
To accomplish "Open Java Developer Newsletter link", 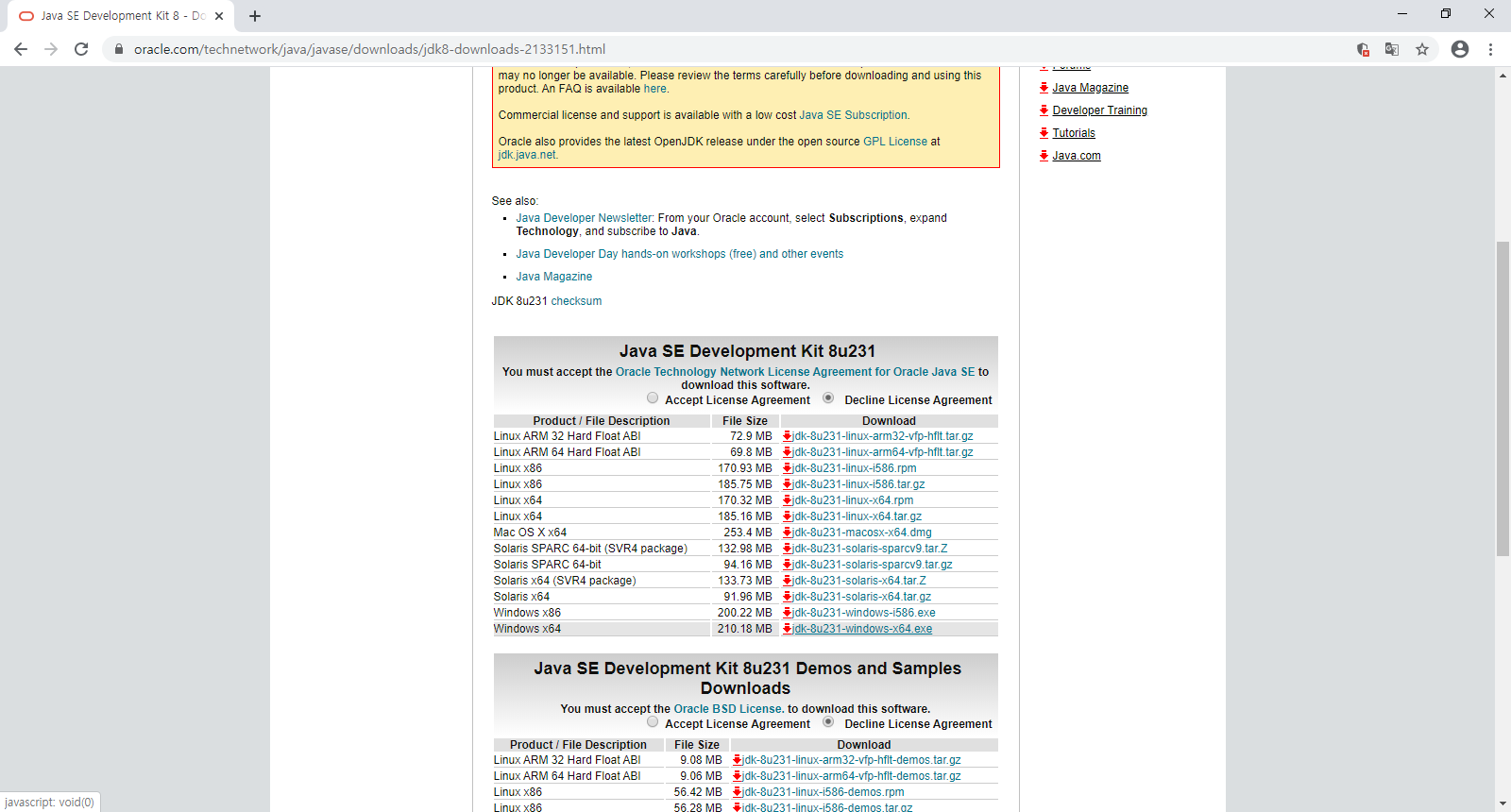I will 584,218.
